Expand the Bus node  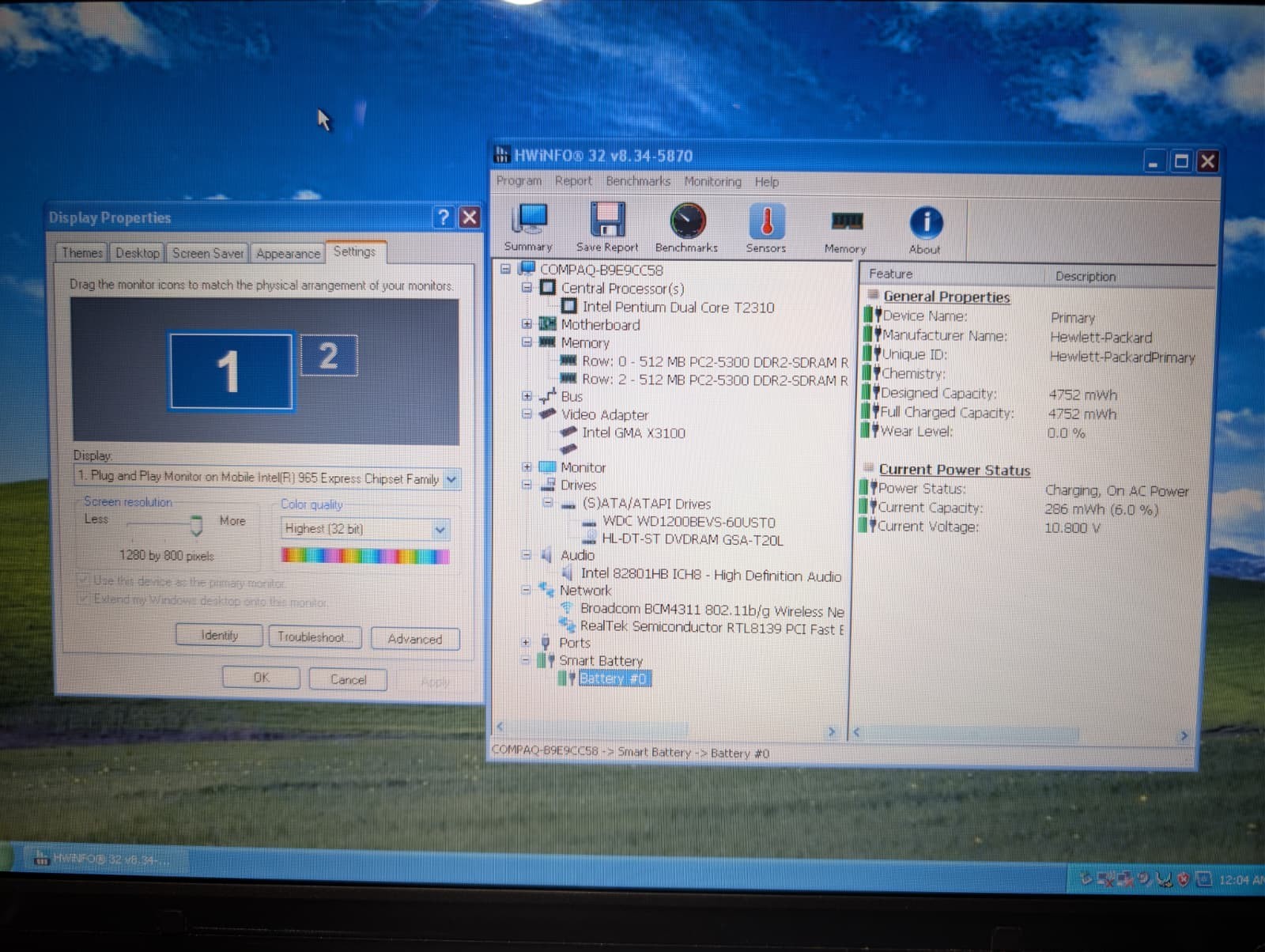tap(527, 396)
